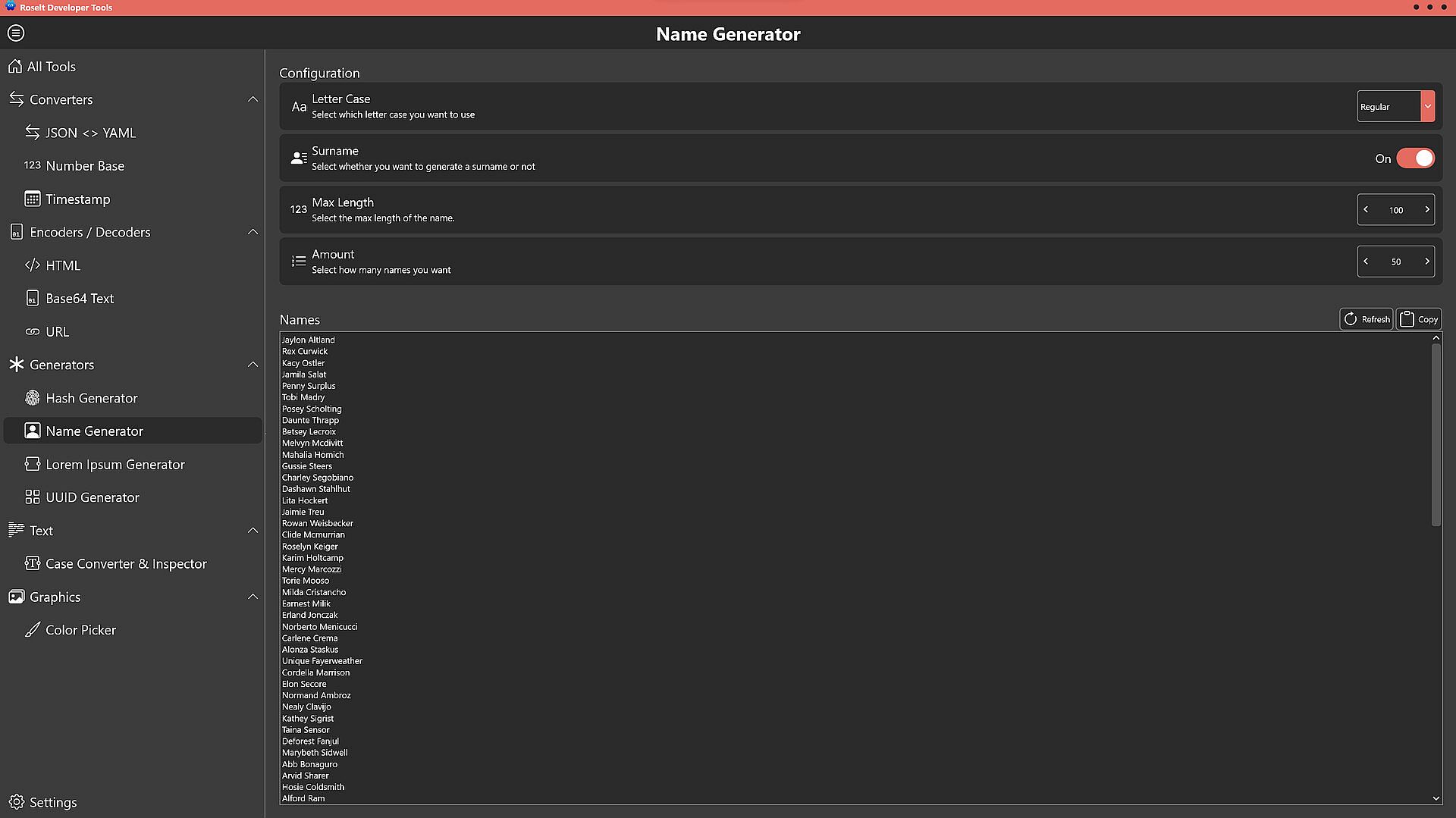The image size is (1456, 818).
Task: Decrease the Max Length value
Action: [1366, 210]
